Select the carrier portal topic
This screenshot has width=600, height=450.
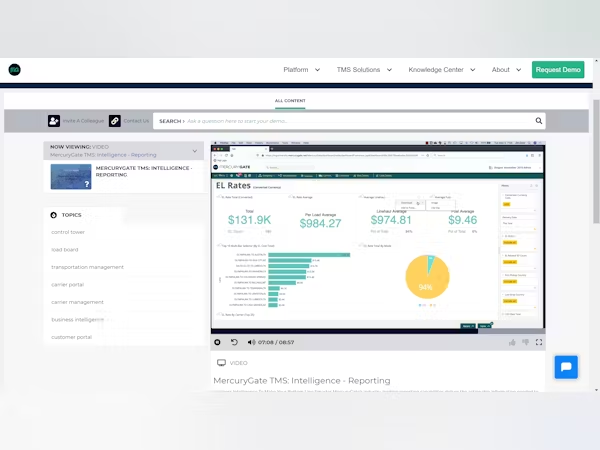coord(67,285)
